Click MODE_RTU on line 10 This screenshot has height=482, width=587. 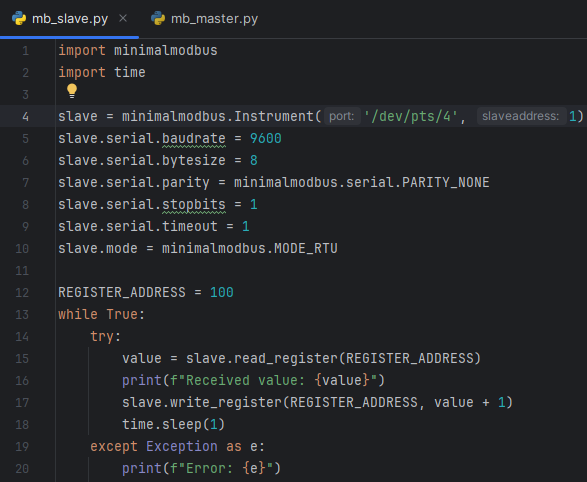tap(306, 248)
